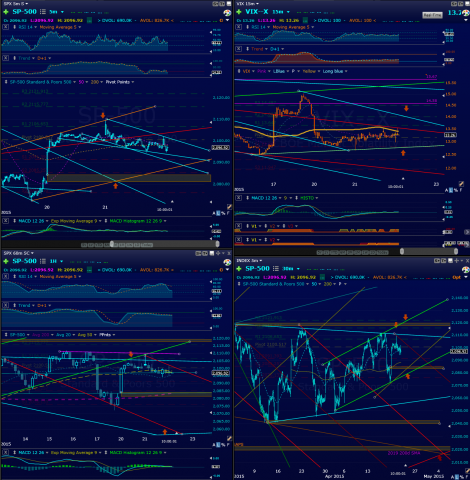Image resolution: width=470 pixels, height=480 pixels.
Task: Click left handle of SPX 5m time slider
Action: 112,244
